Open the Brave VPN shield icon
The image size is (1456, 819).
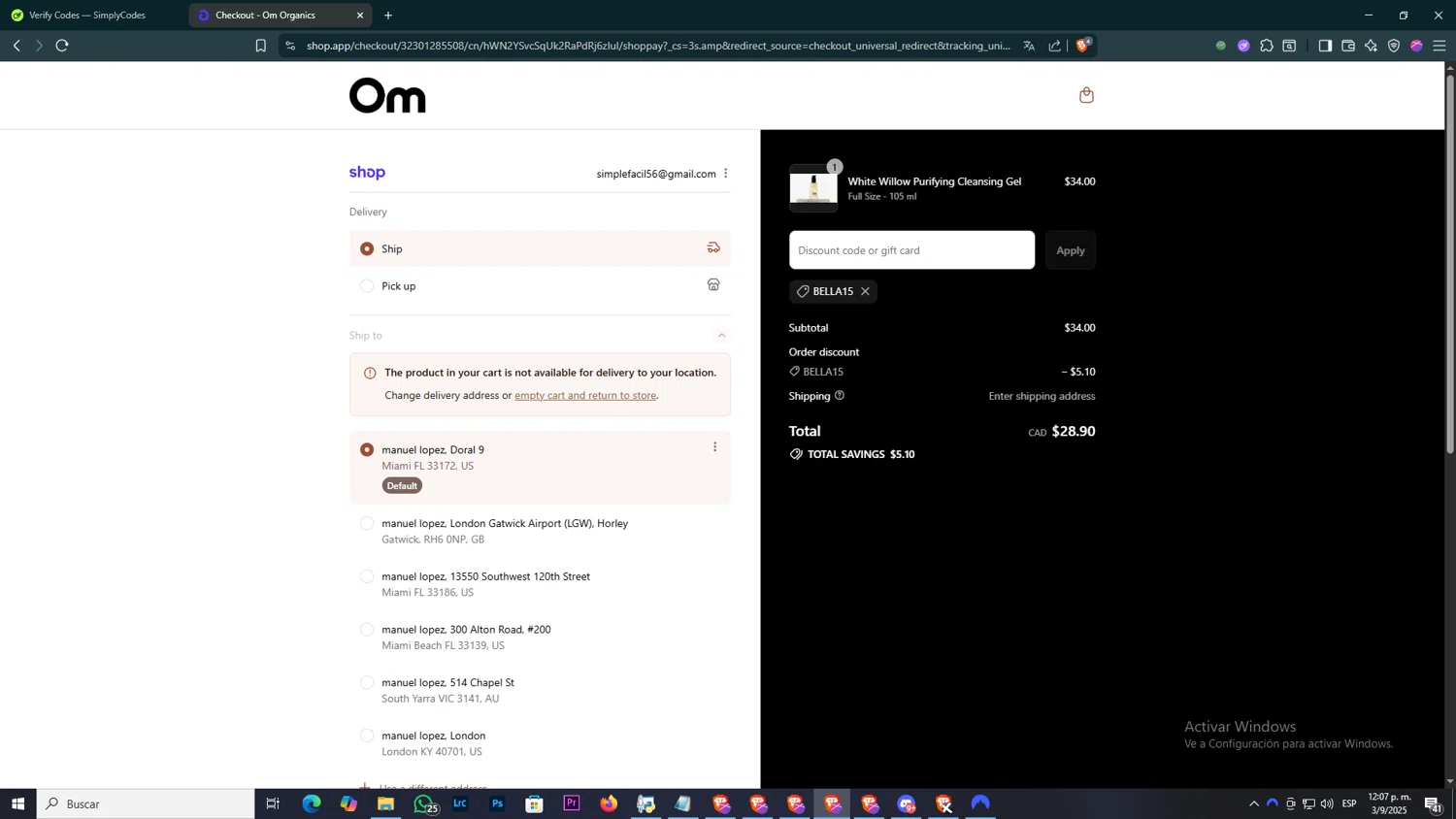pyautogui.click(x=1394, y=46)
